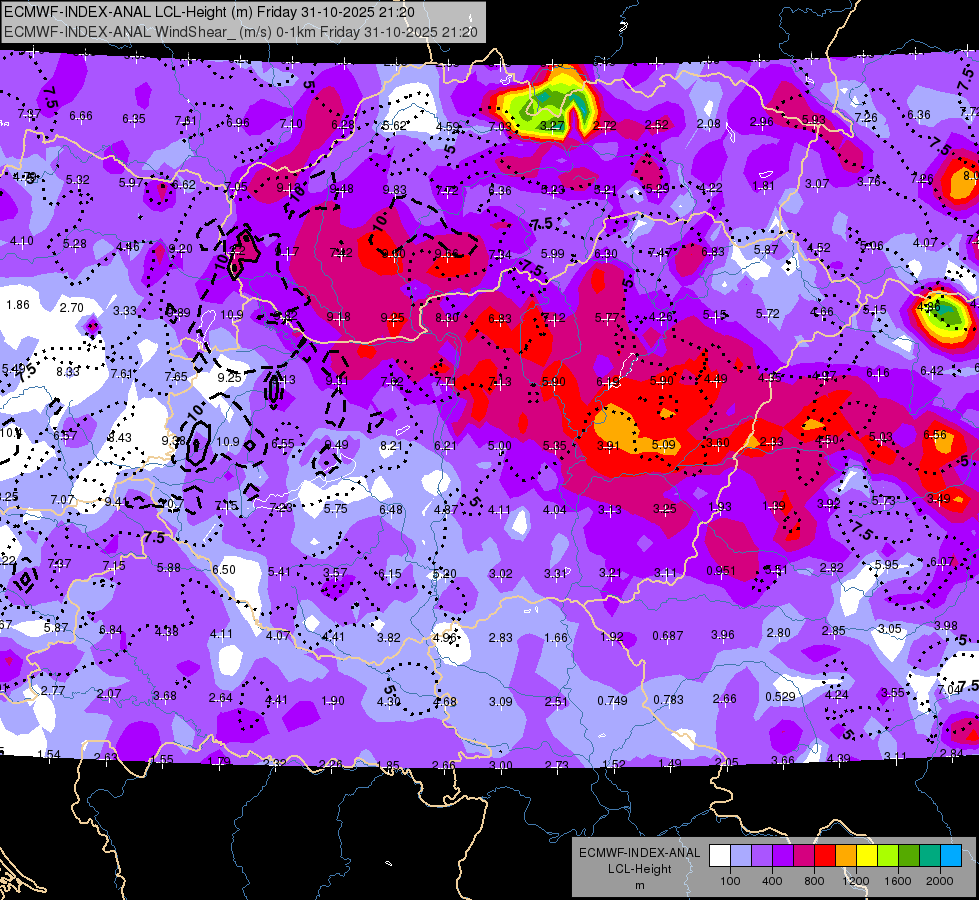
Task: Click the legend scale label 2000
Action: [940, 881]
